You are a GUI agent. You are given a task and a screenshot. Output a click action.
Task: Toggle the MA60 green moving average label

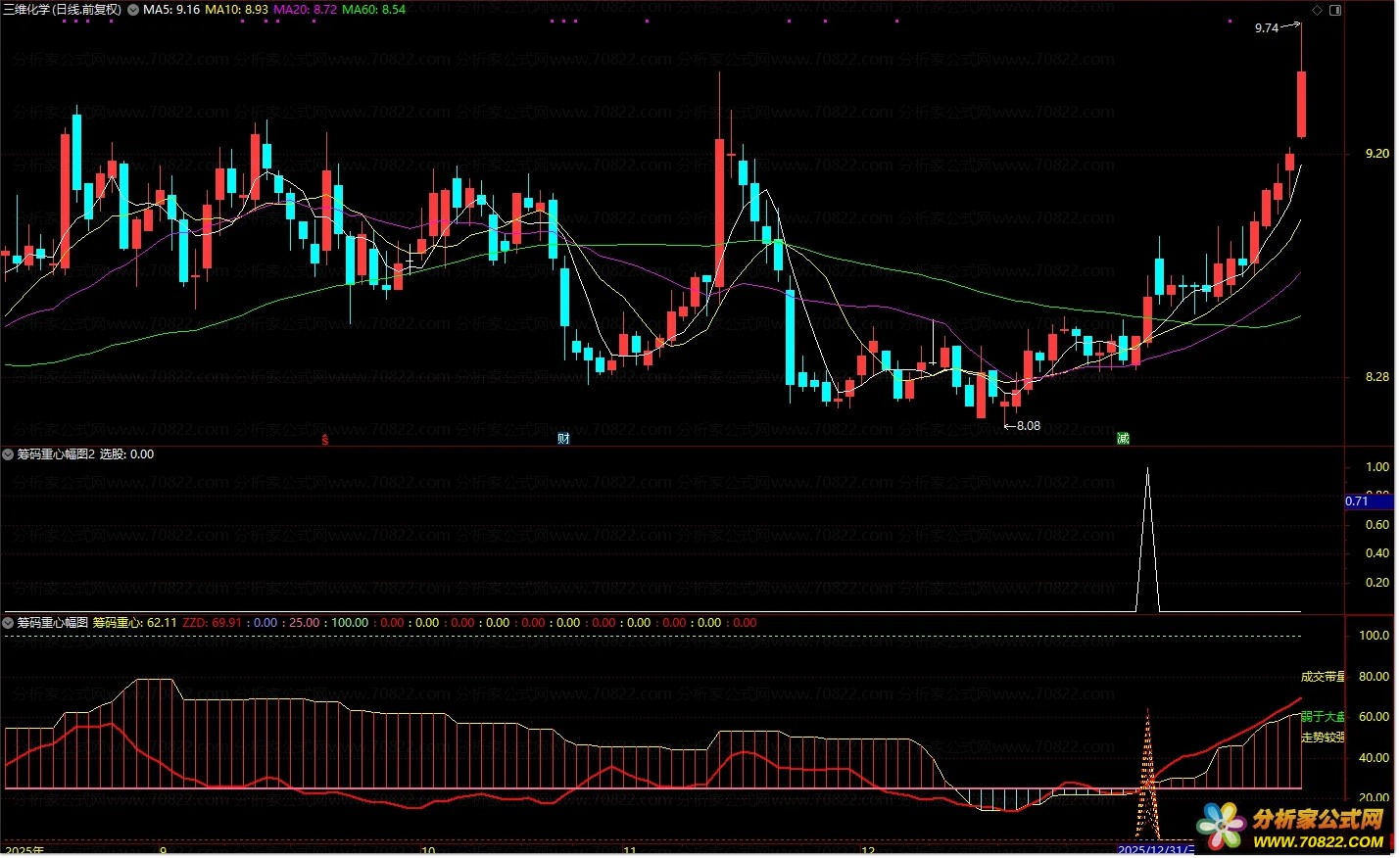pyautogui.click(x=373, y=10)
